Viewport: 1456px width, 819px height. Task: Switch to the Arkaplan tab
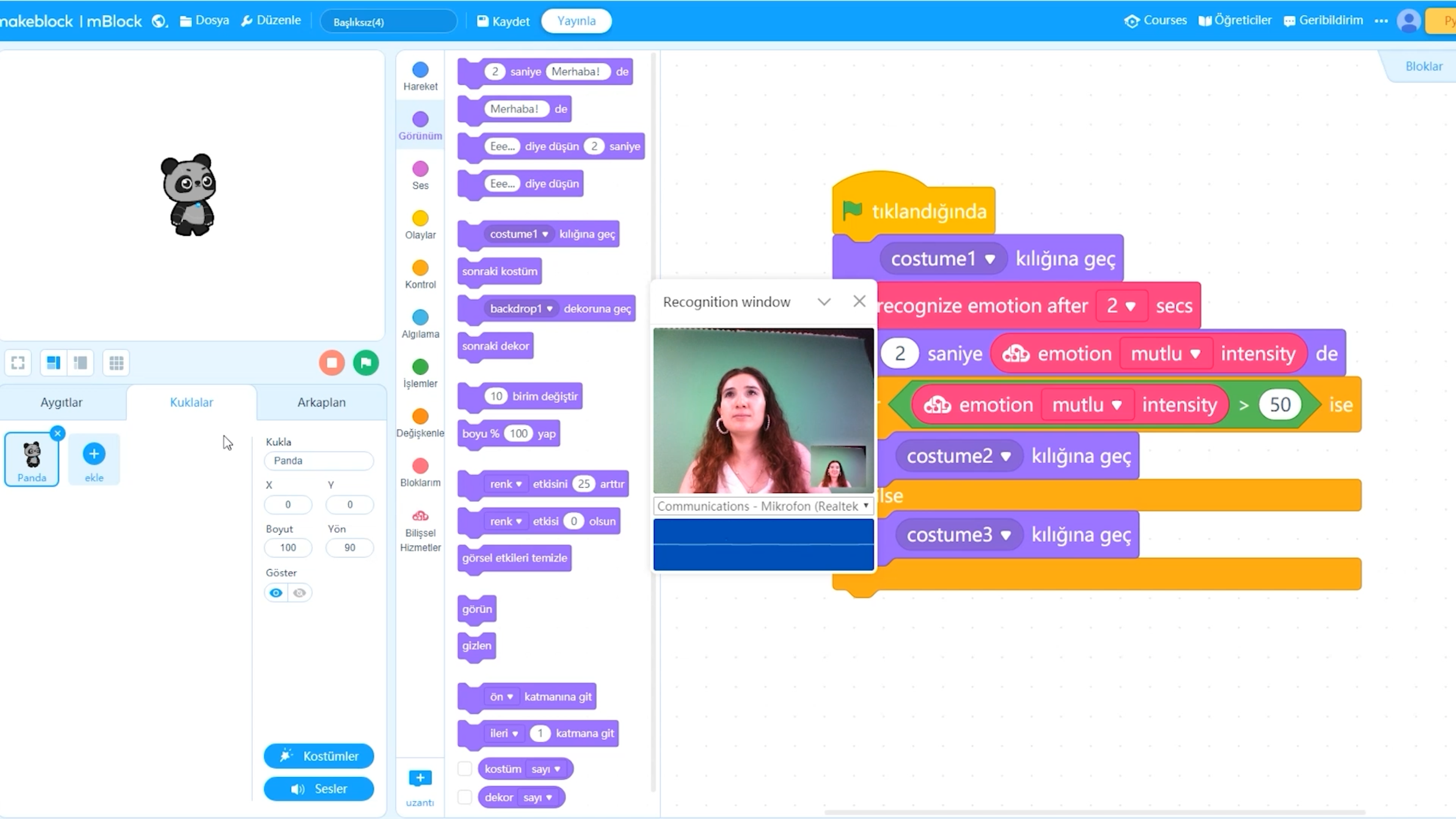[x=321, y=402]
